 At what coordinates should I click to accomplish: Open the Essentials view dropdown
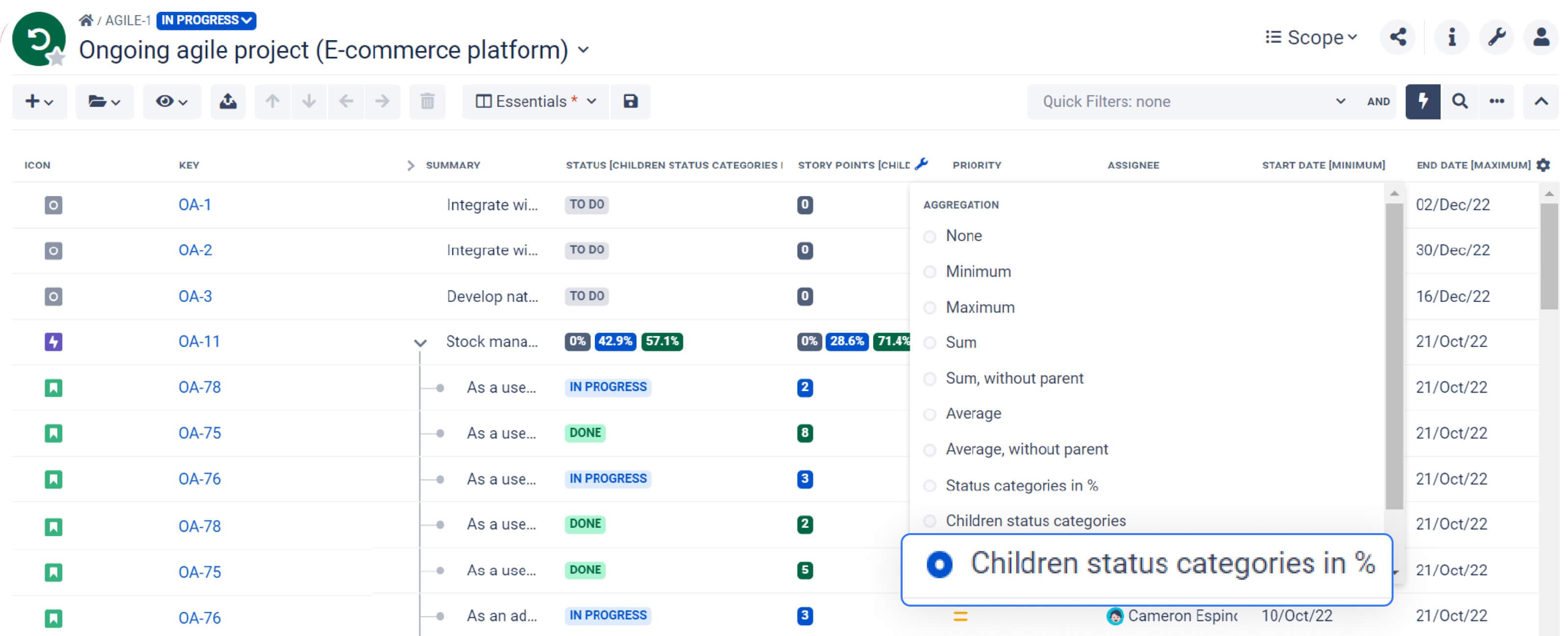point(536,101)
